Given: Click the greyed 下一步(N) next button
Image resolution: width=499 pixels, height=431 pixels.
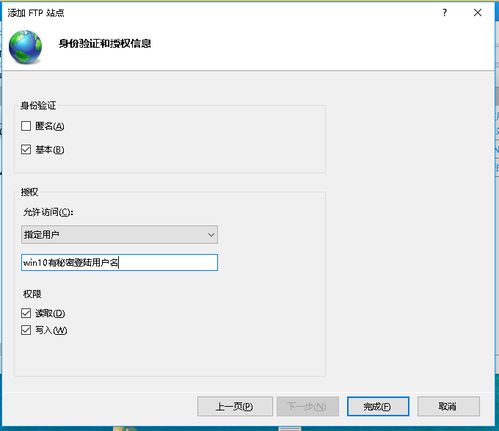Looking at the screenshot, I should [x=307, y=406].
